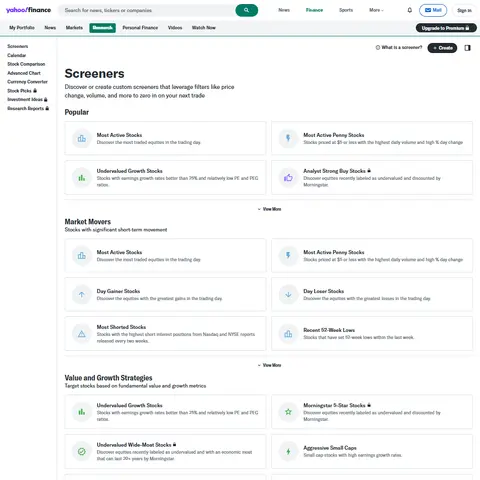The image size is (480, 480).
Task: Open the Watch Now tab
Action: click(x=204, y=28)
